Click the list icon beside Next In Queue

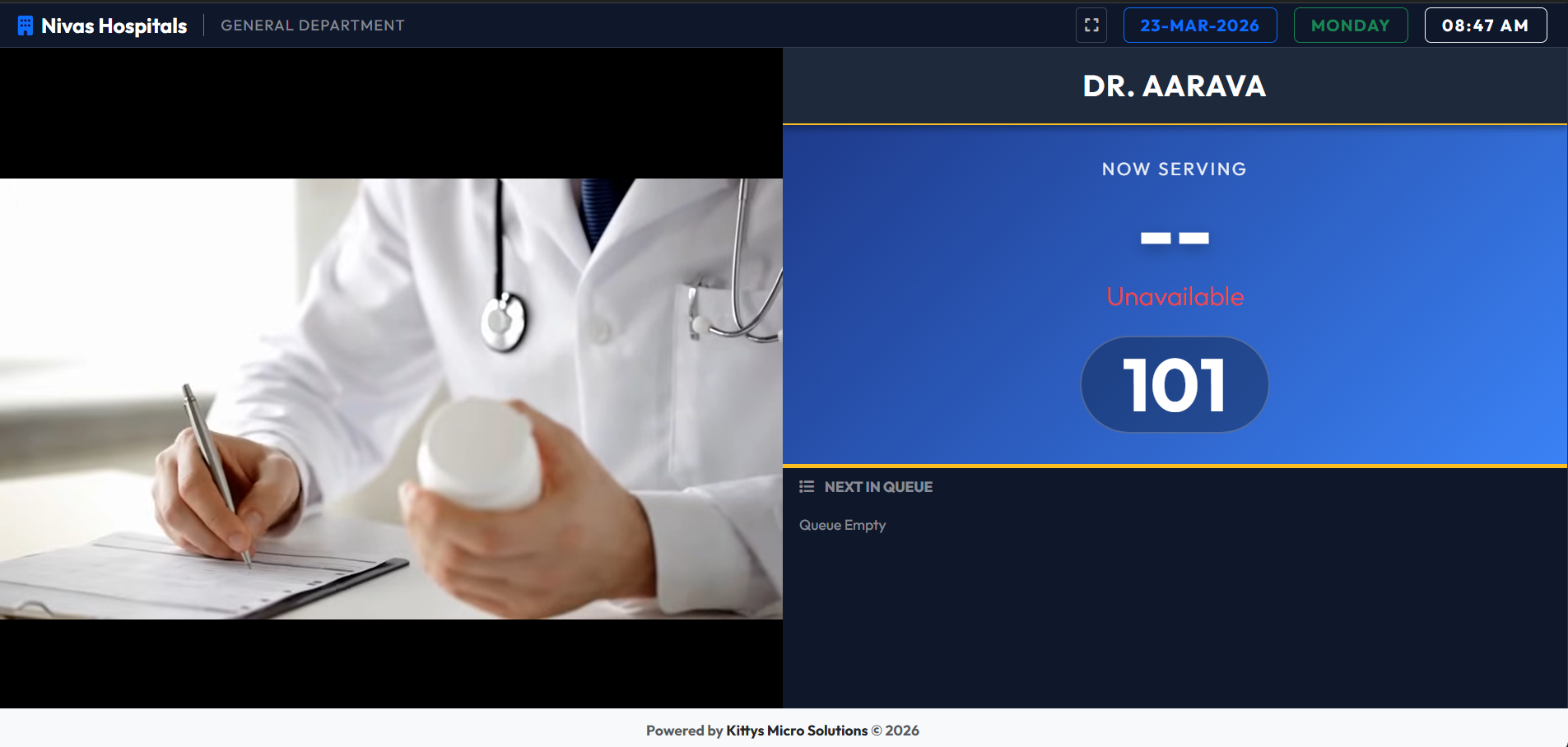(807, 487)
